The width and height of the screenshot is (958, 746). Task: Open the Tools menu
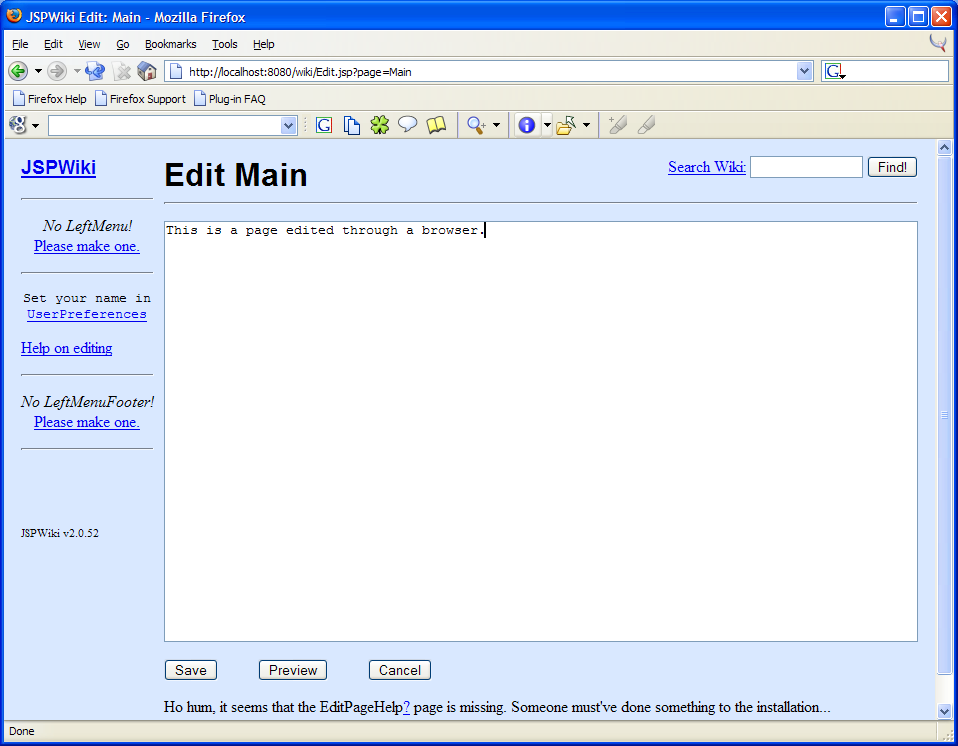coord(225,44)
